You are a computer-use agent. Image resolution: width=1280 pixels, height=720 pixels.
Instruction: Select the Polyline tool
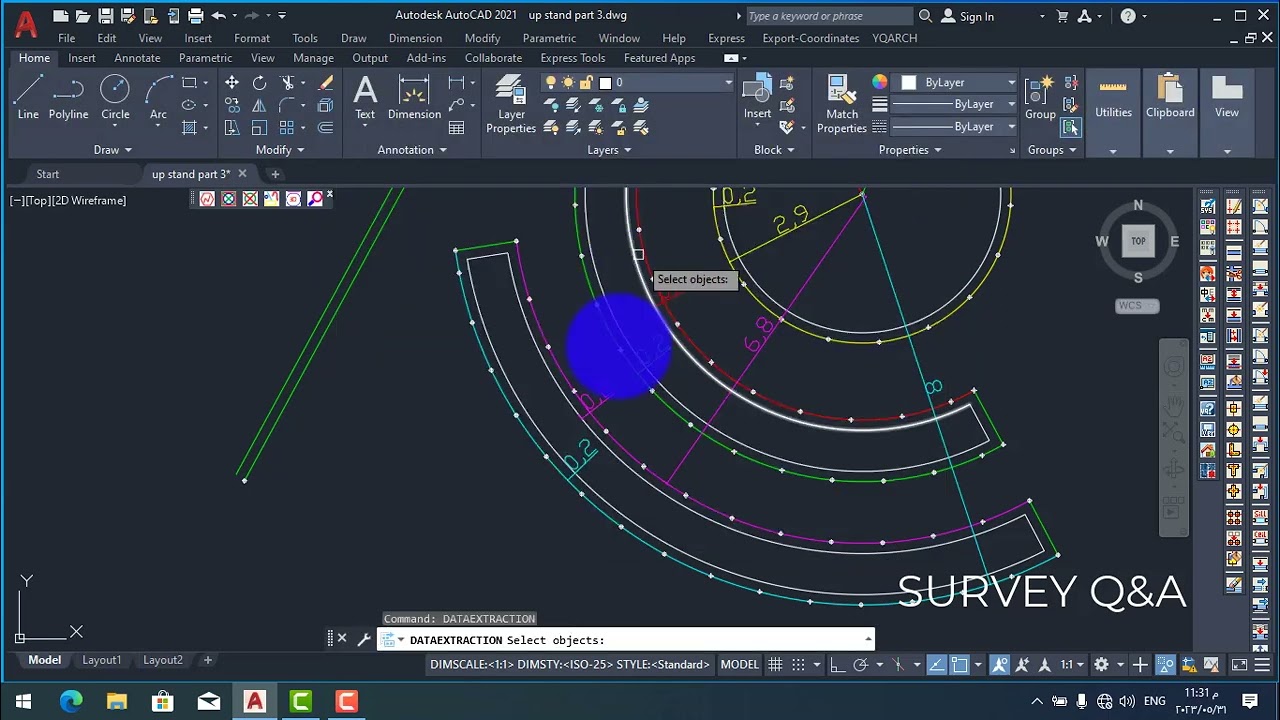click(x=68, y=97)
